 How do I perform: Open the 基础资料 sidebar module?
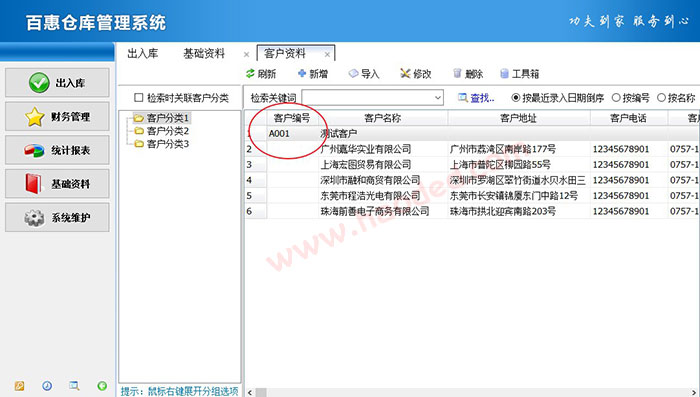coord(57,184)
